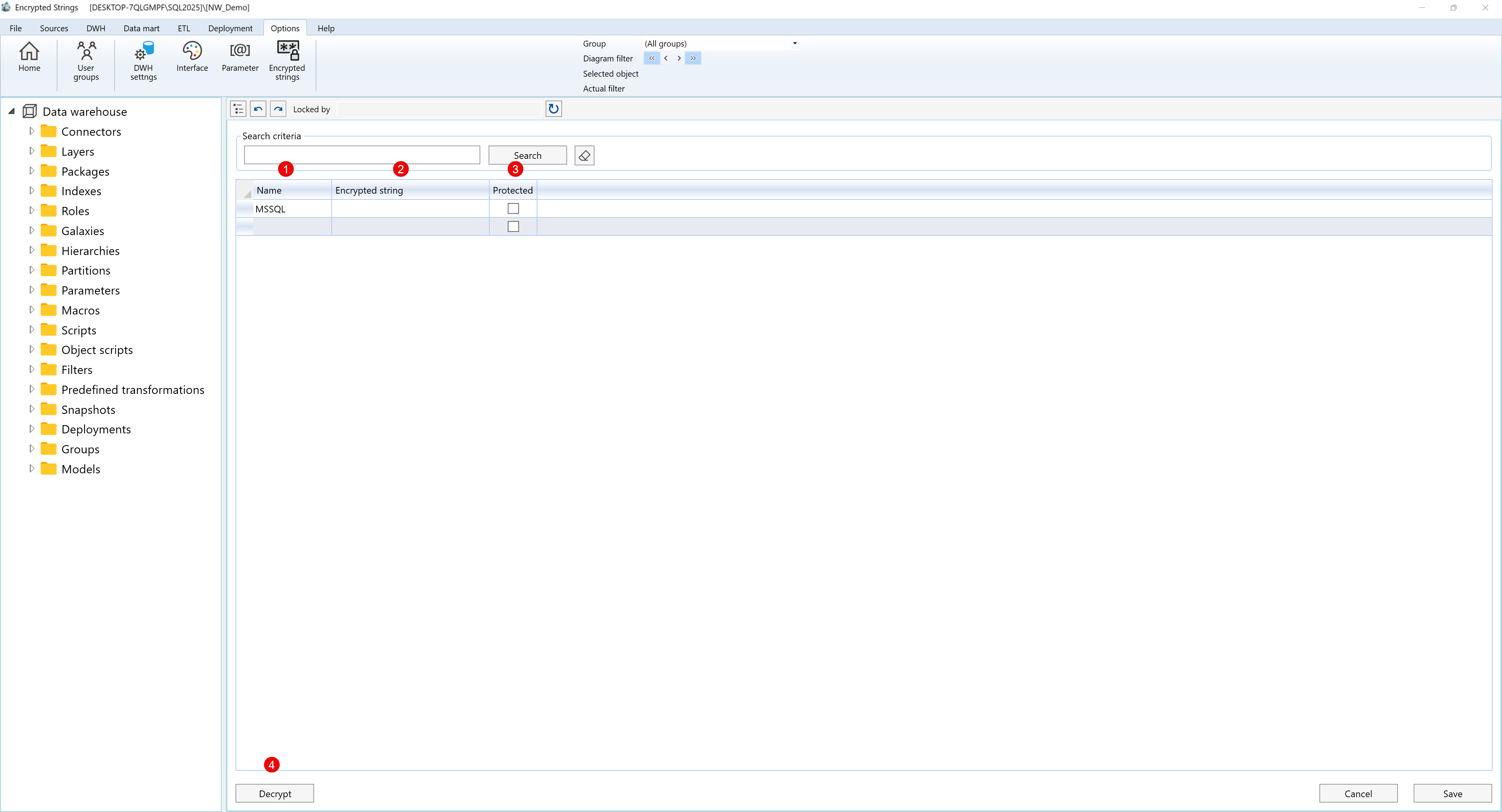Expand the Connectors tree folder
The image size is (1502, 812).
point(32,132)
